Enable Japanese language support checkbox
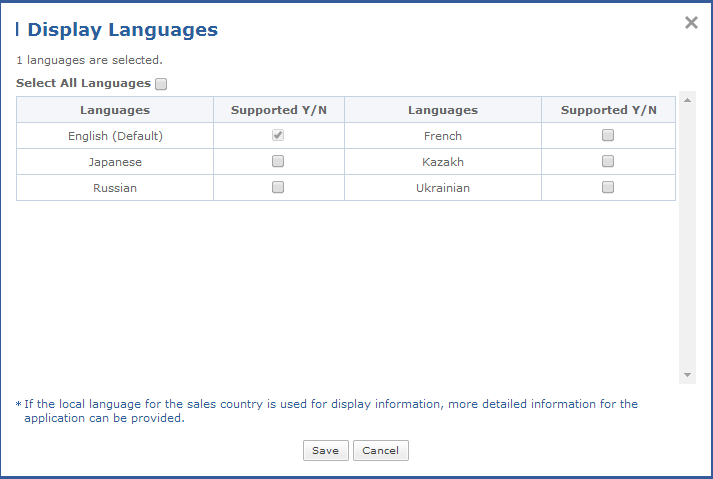The width and height of the screenshot is (713, 479). coord(278,161)
